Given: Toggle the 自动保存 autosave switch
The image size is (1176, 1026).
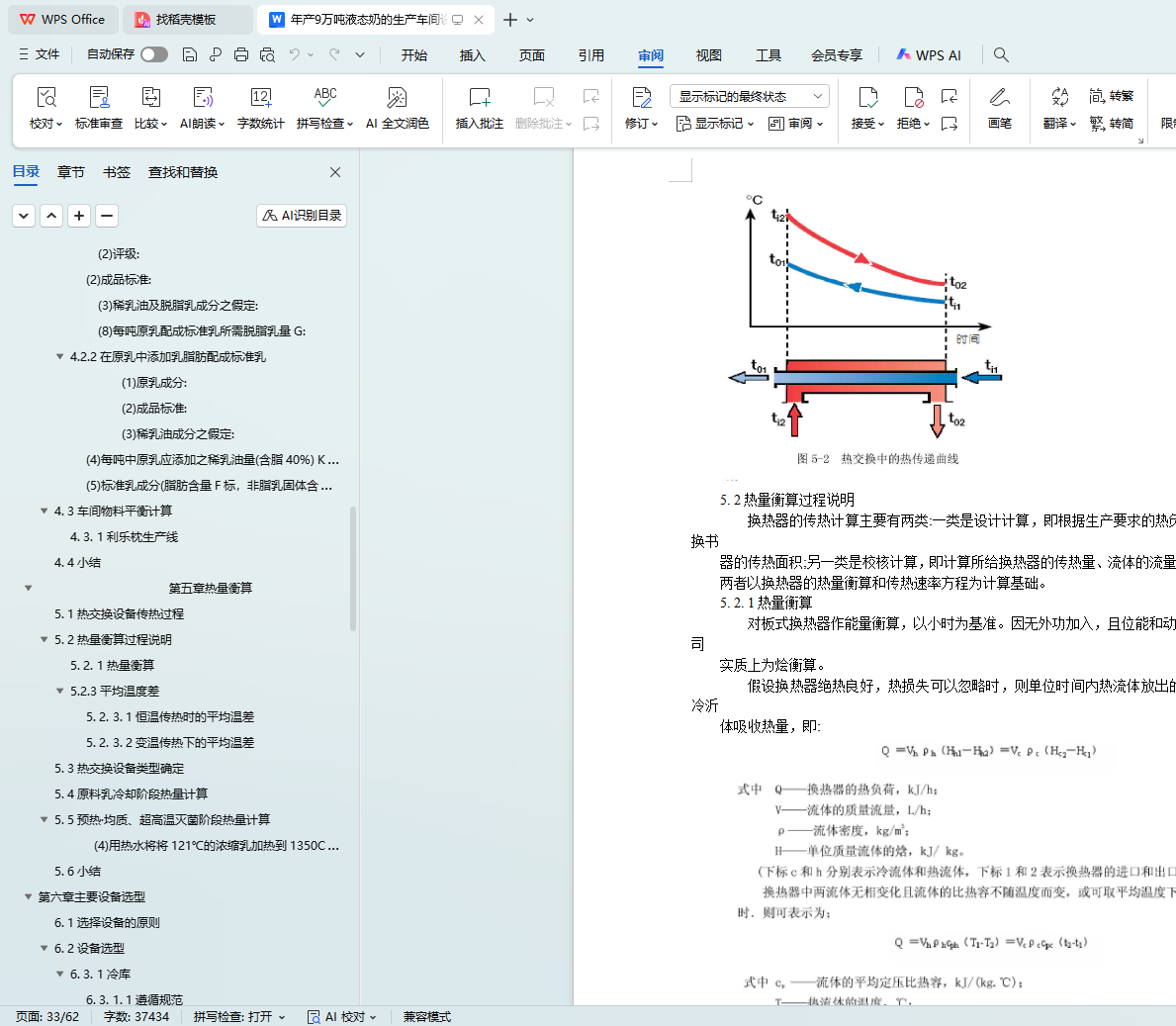Looking at the screenshot, I should click(153, 54).
